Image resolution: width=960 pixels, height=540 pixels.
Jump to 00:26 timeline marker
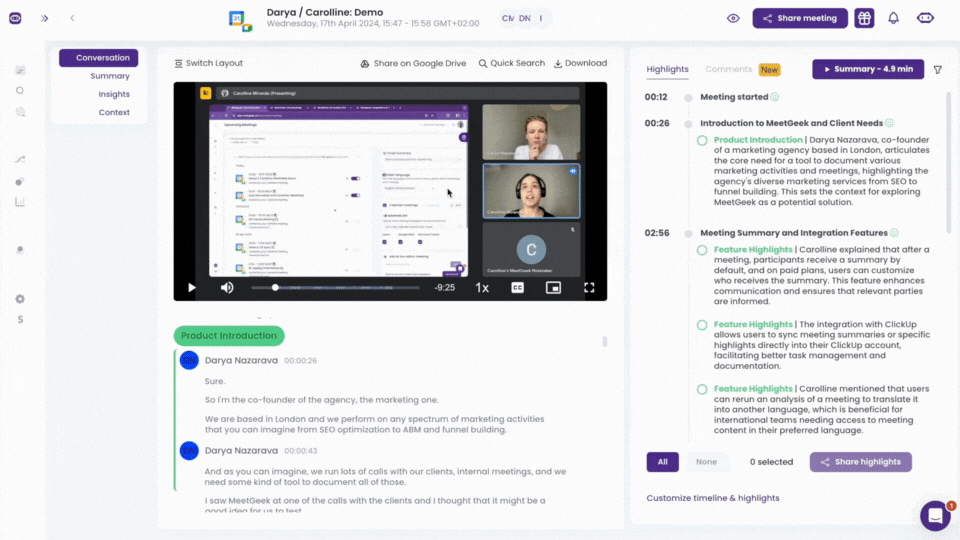(656, 123)
